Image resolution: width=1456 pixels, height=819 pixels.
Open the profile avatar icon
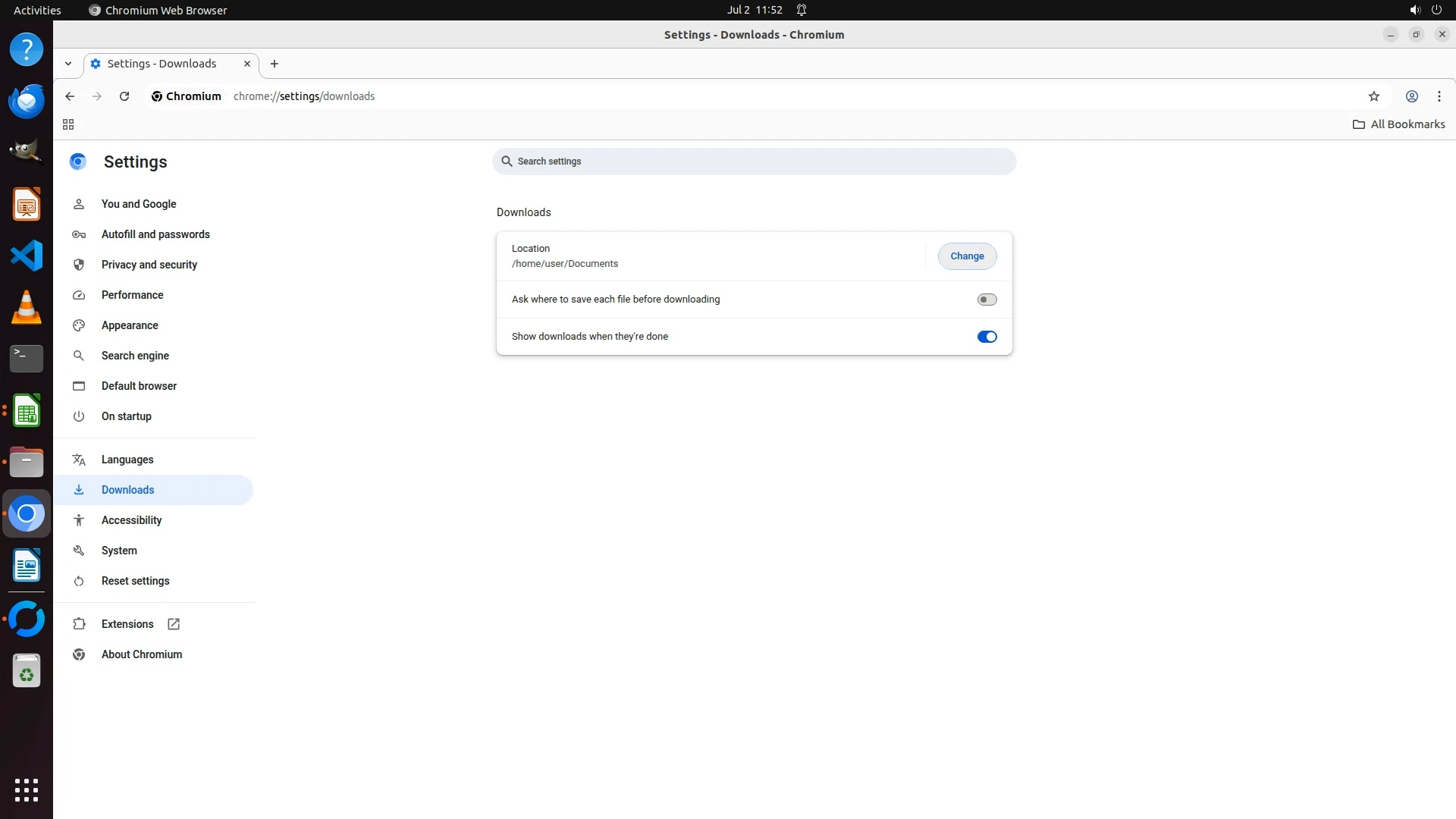[x=1411, y=96]
